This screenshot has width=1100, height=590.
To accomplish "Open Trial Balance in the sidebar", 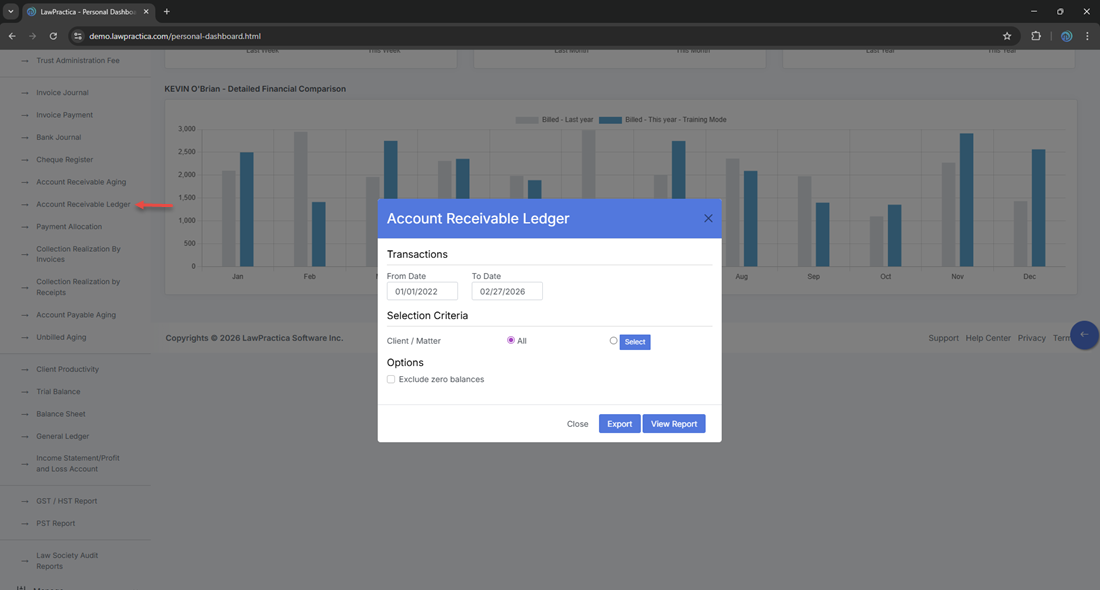I will point(58,392).
